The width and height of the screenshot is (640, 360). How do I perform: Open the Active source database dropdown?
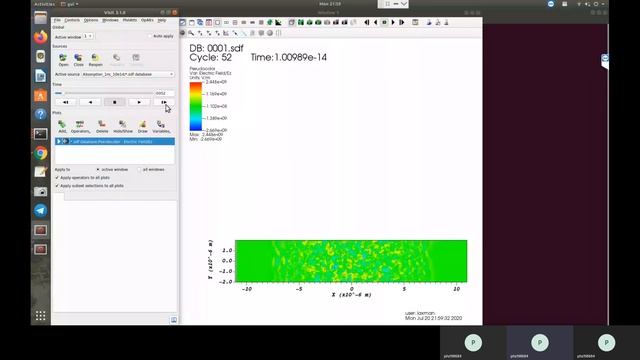click(128, 74)
